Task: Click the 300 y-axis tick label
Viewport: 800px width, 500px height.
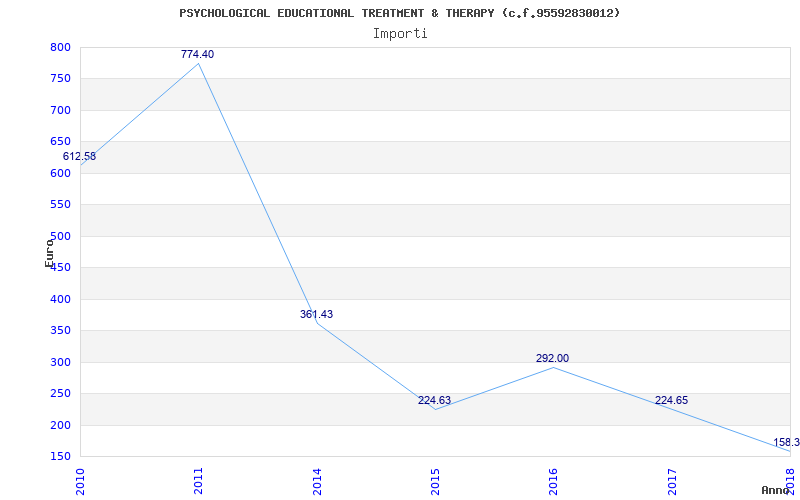Action: pos(60,362)
